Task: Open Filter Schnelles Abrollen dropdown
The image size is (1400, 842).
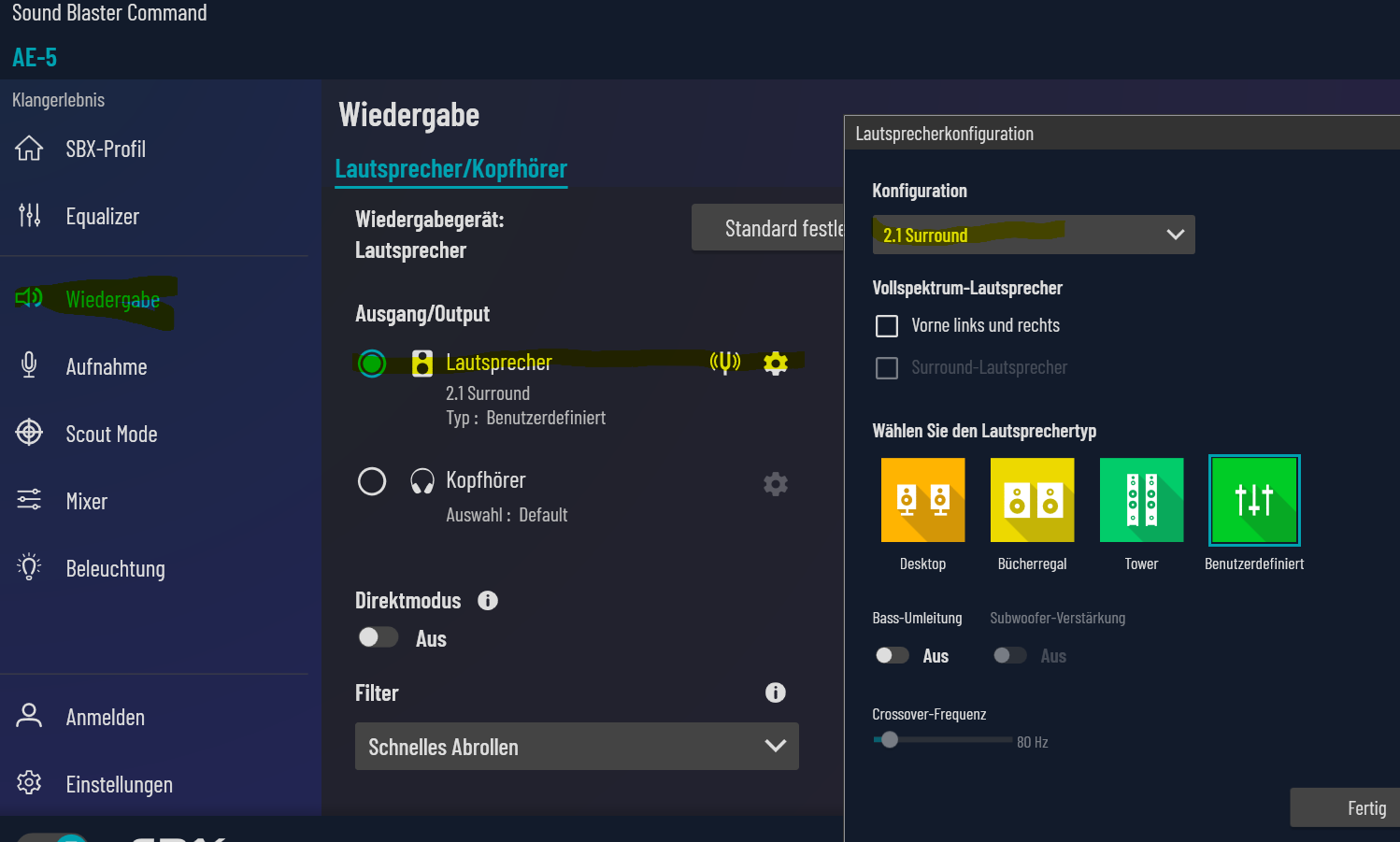Action: (x=577, y=747)
